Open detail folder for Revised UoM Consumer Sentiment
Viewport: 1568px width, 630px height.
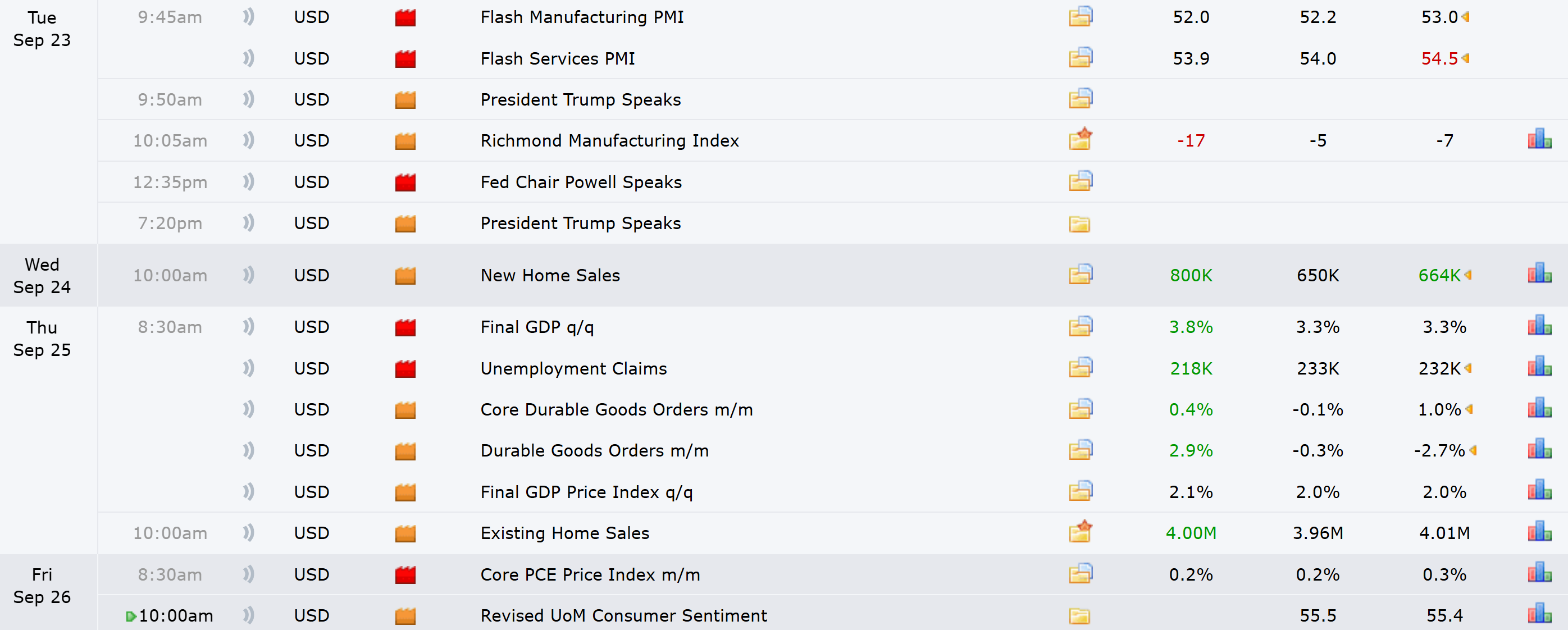(x=1079, y=616)
